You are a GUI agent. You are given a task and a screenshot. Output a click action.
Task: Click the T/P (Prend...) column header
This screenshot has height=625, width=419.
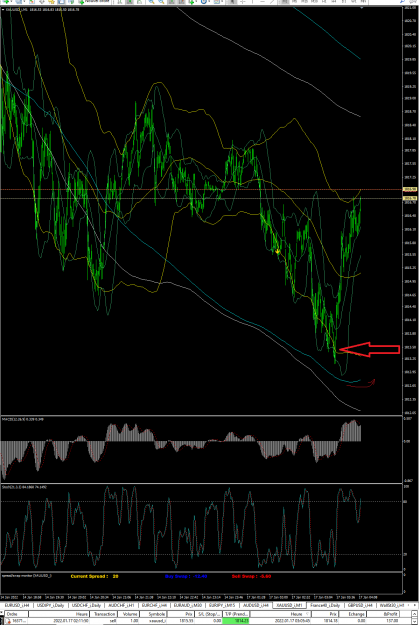[236, 614]
